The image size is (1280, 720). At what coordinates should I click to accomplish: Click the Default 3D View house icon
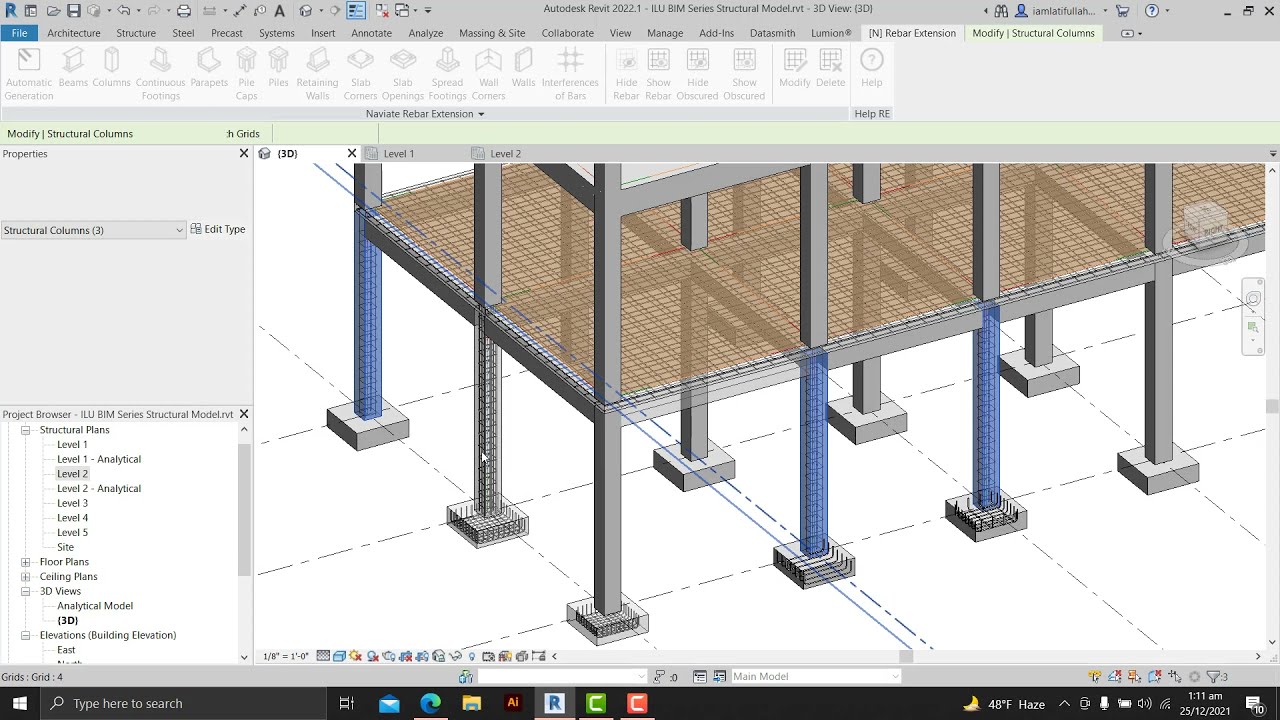click(305, 11)
